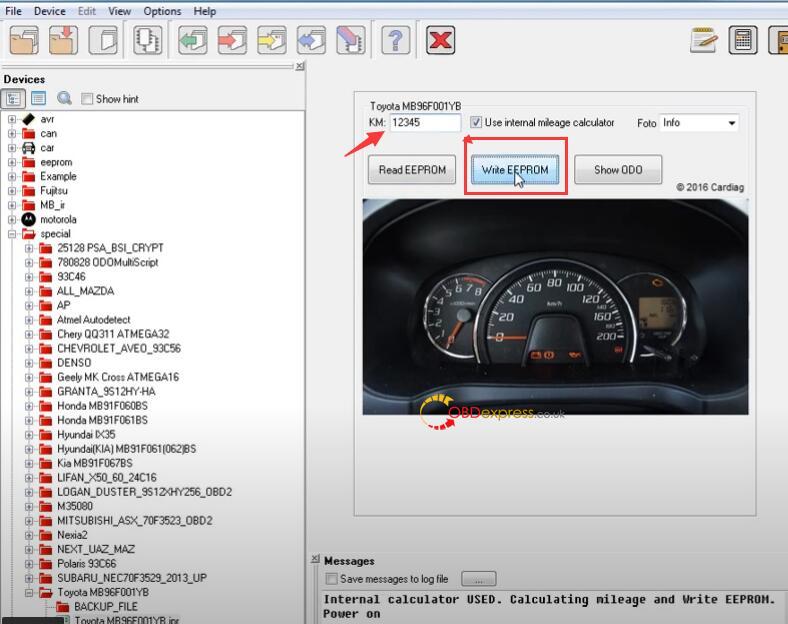This screenshot has height=624, width=788.
Task: Select the Example folder in tree
Action: [58, 176]
